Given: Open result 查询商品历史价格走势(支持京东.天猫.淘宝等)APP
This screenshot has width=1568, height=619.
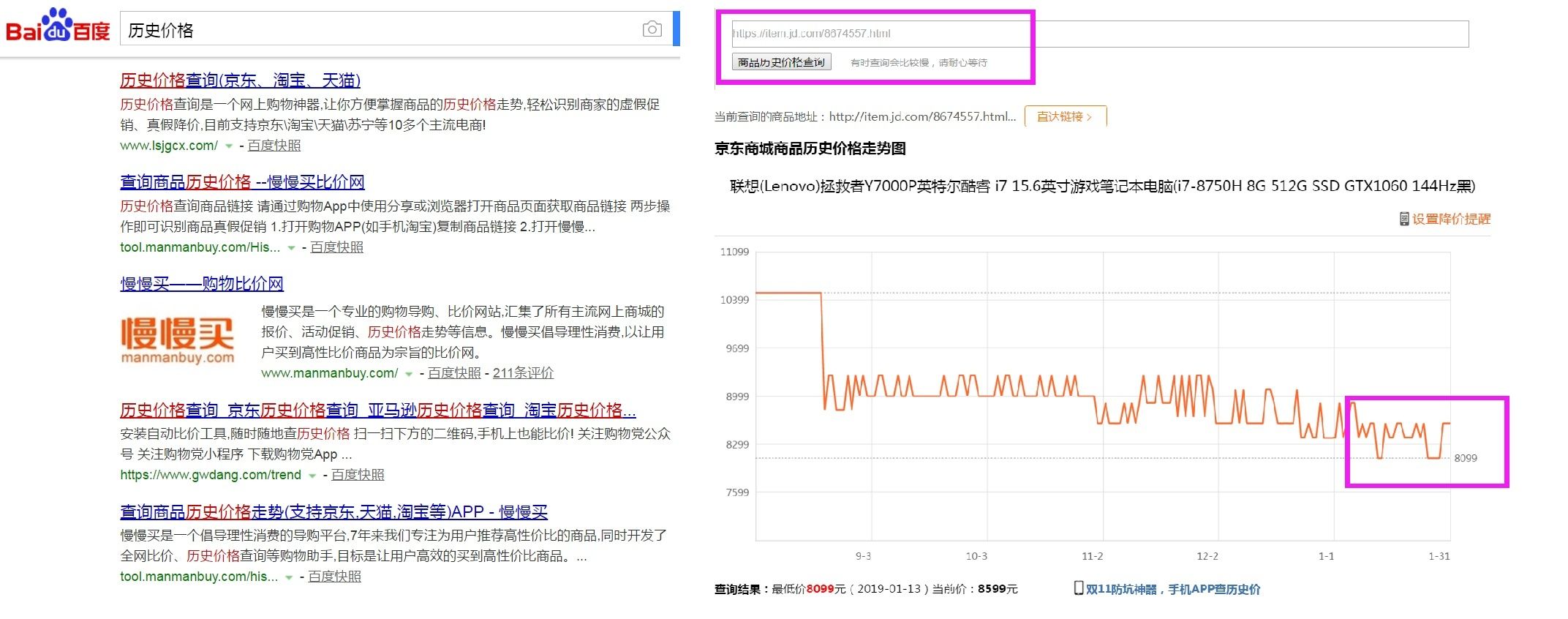Looking at the screenshot, I should 333,511.
